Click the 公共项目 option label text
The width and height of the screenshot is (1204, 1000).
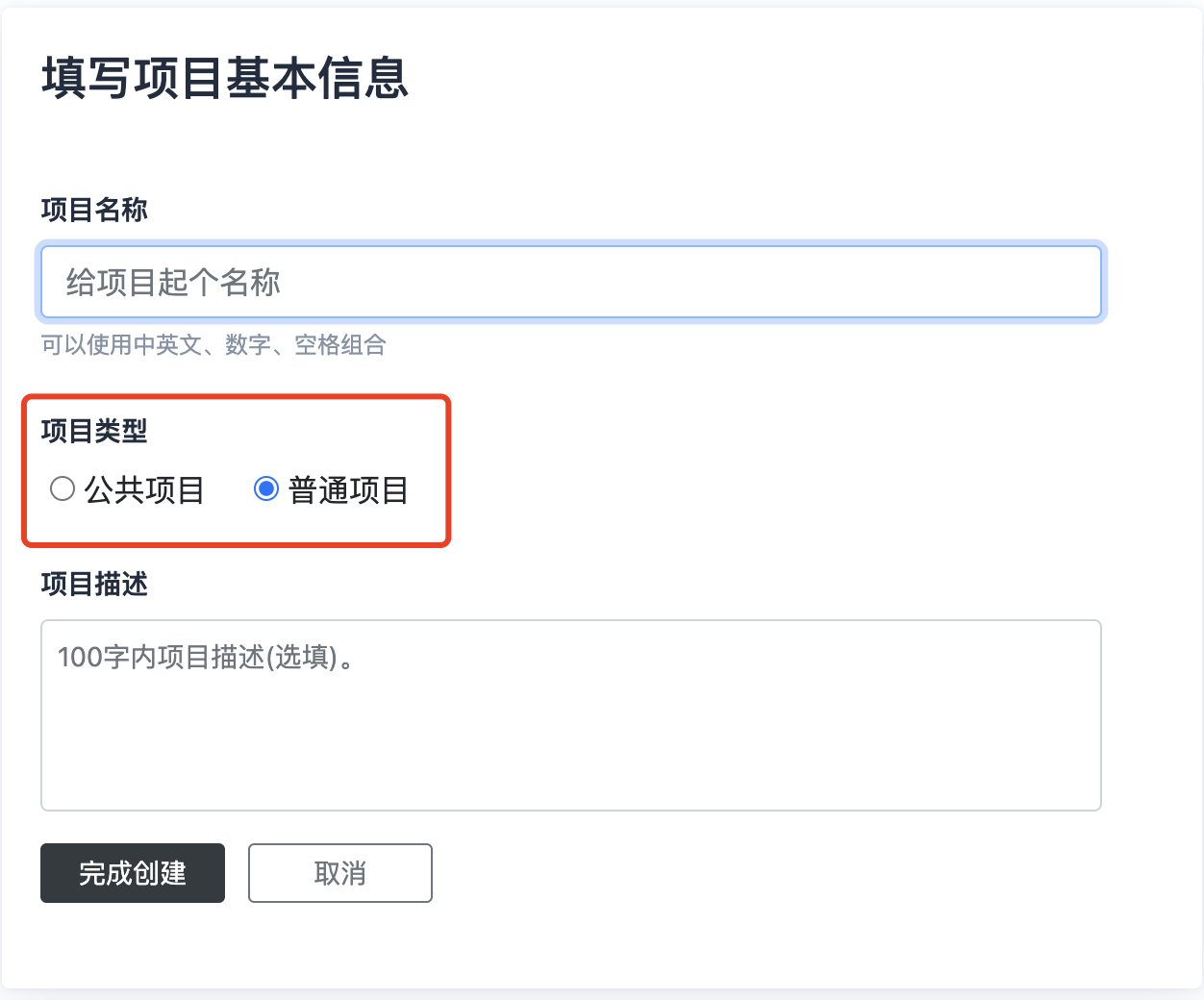click(144, 490)
